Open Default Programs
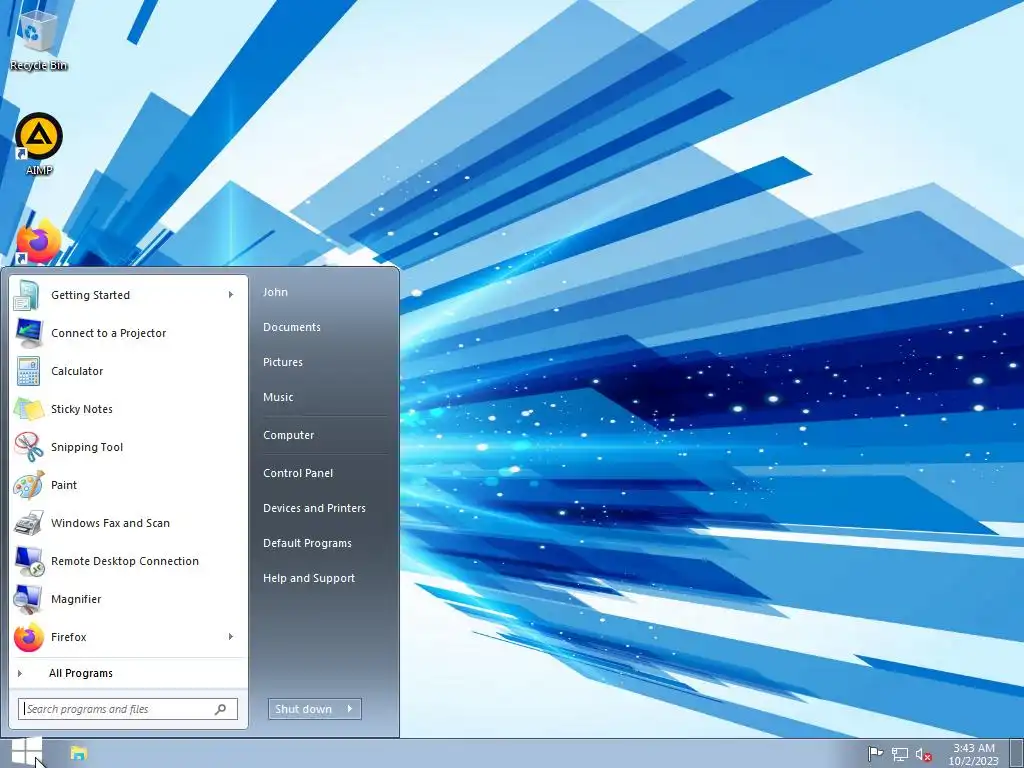Viewport: 1024px width, 768px height. 307,543
